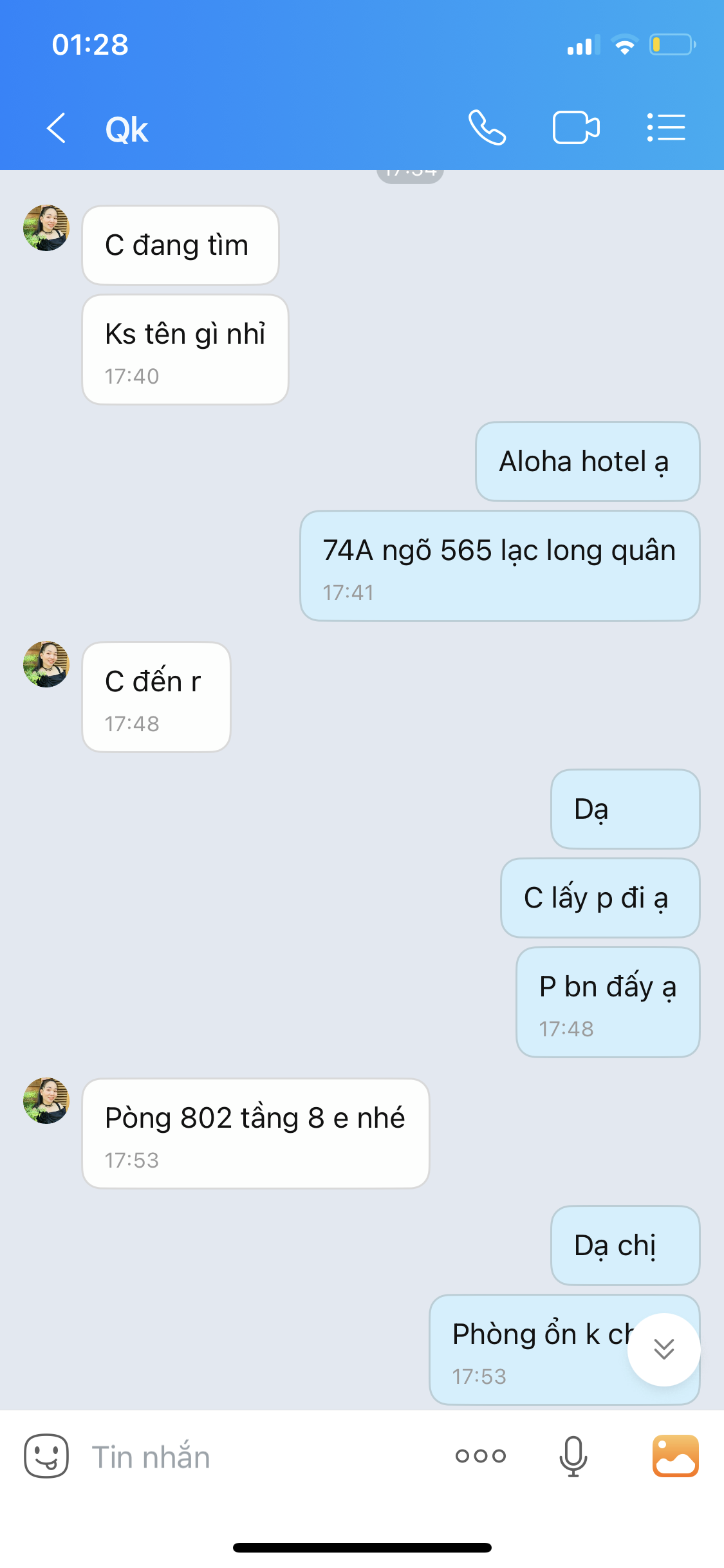The height and width of the screenshot is (1568, 724).
Task: Open the Qk contact name header
Action: [127, 129]
